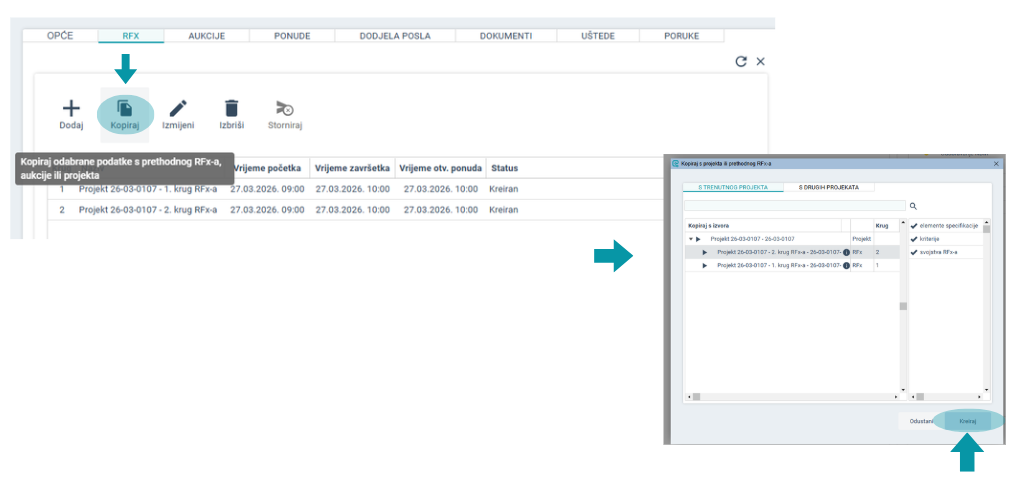Expand the 1. krug RFx-a tree node
This screenshot has height=504, width=1019.
pyautogui.click(x=705, y=265)
